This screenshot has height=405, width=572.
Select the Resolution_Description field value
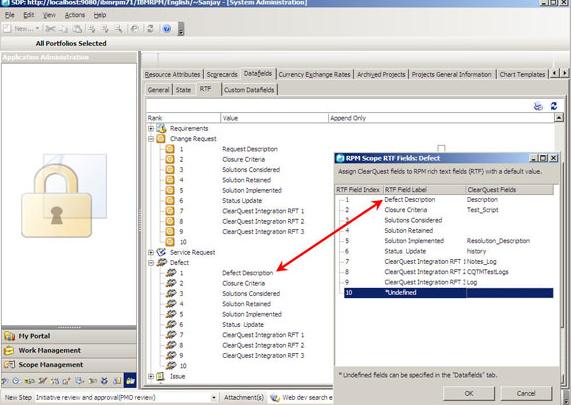pyautogui.click(x=498, y=241)
